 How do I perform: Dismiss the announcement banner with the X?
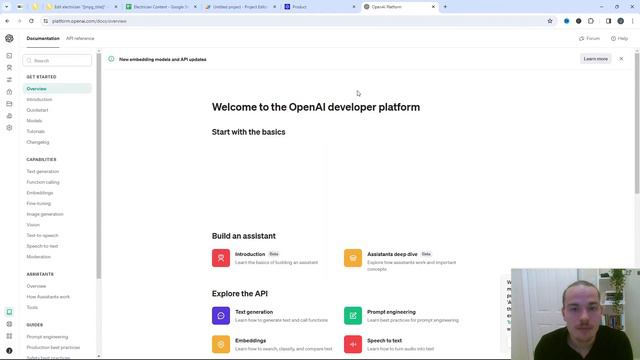point(621,59)
